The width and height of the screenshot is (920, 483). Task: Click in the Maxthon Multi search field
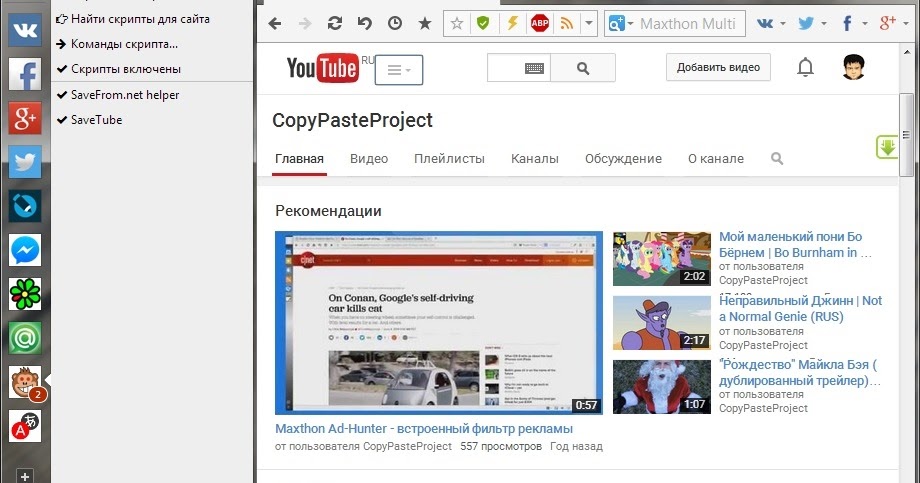point(690,23)
